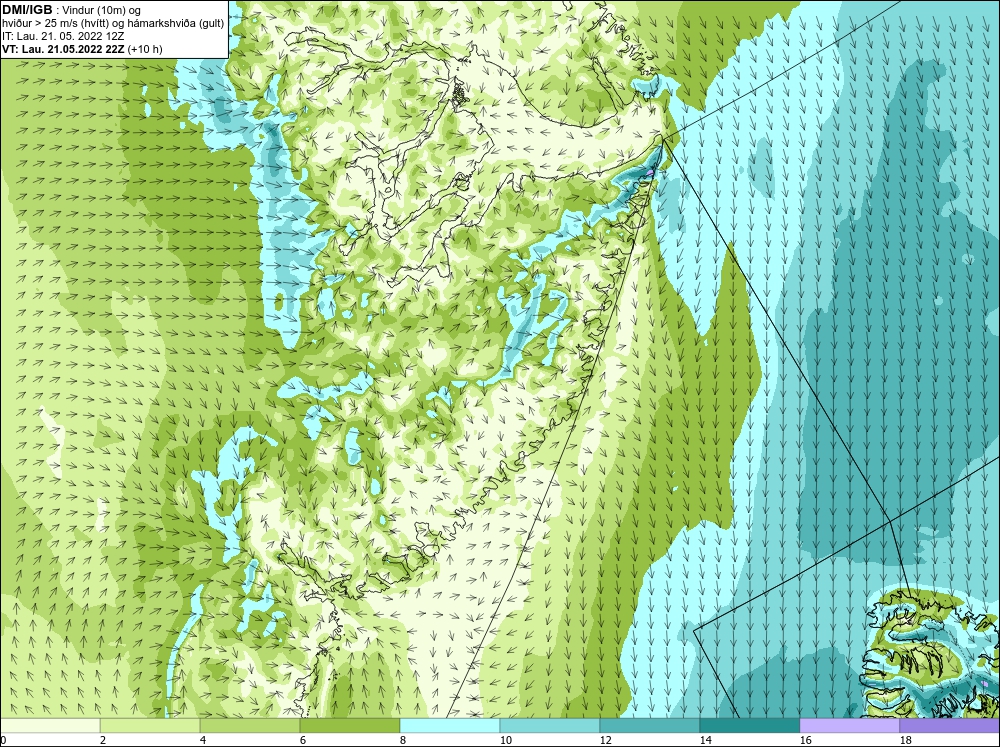Viewport: 1000px width, 747px height.
Task: Click the 12–14 m/s teal swatch
Action: pyautogui.click(x=649, y=726)
